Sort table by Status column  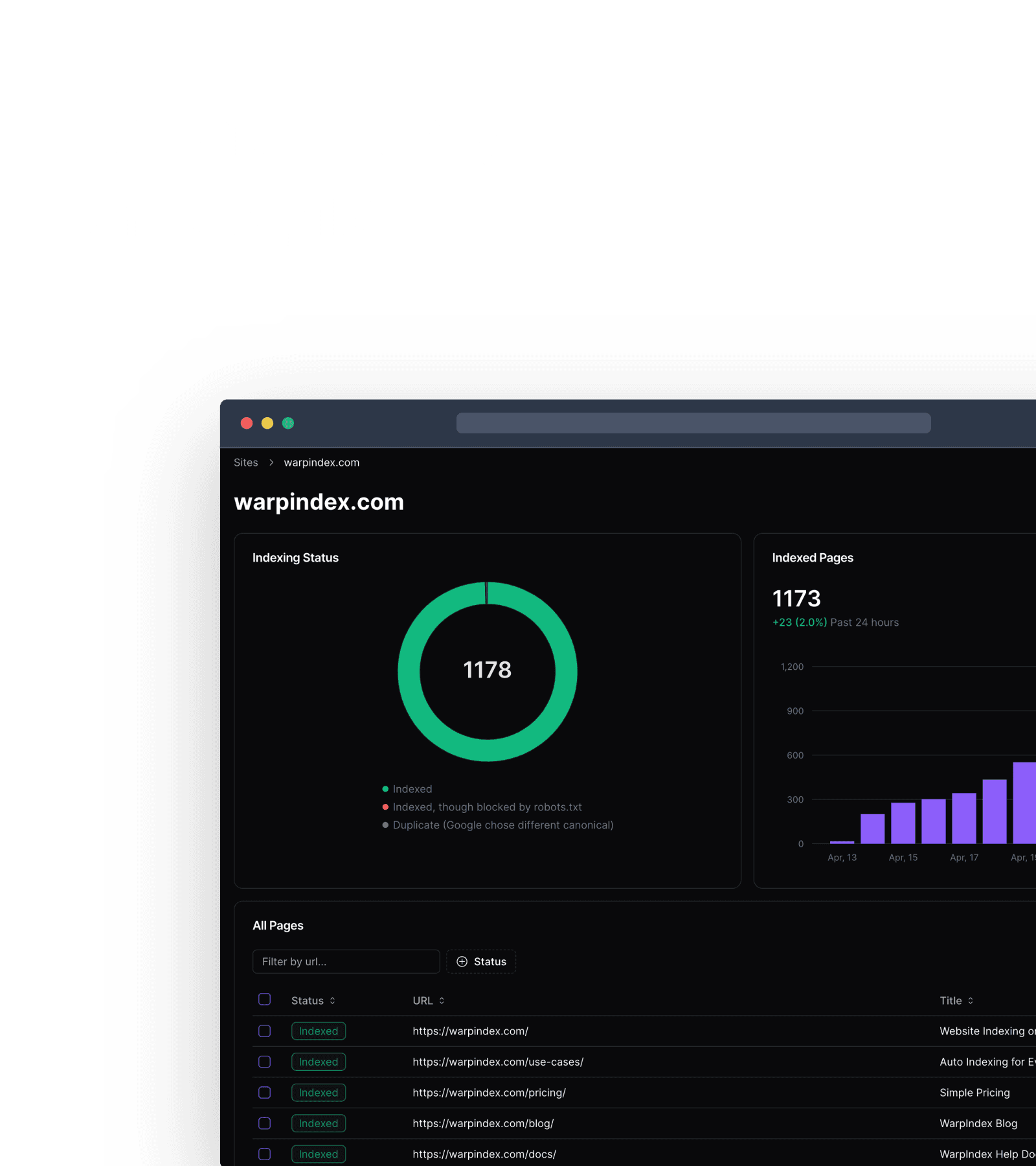[313, 1001]
